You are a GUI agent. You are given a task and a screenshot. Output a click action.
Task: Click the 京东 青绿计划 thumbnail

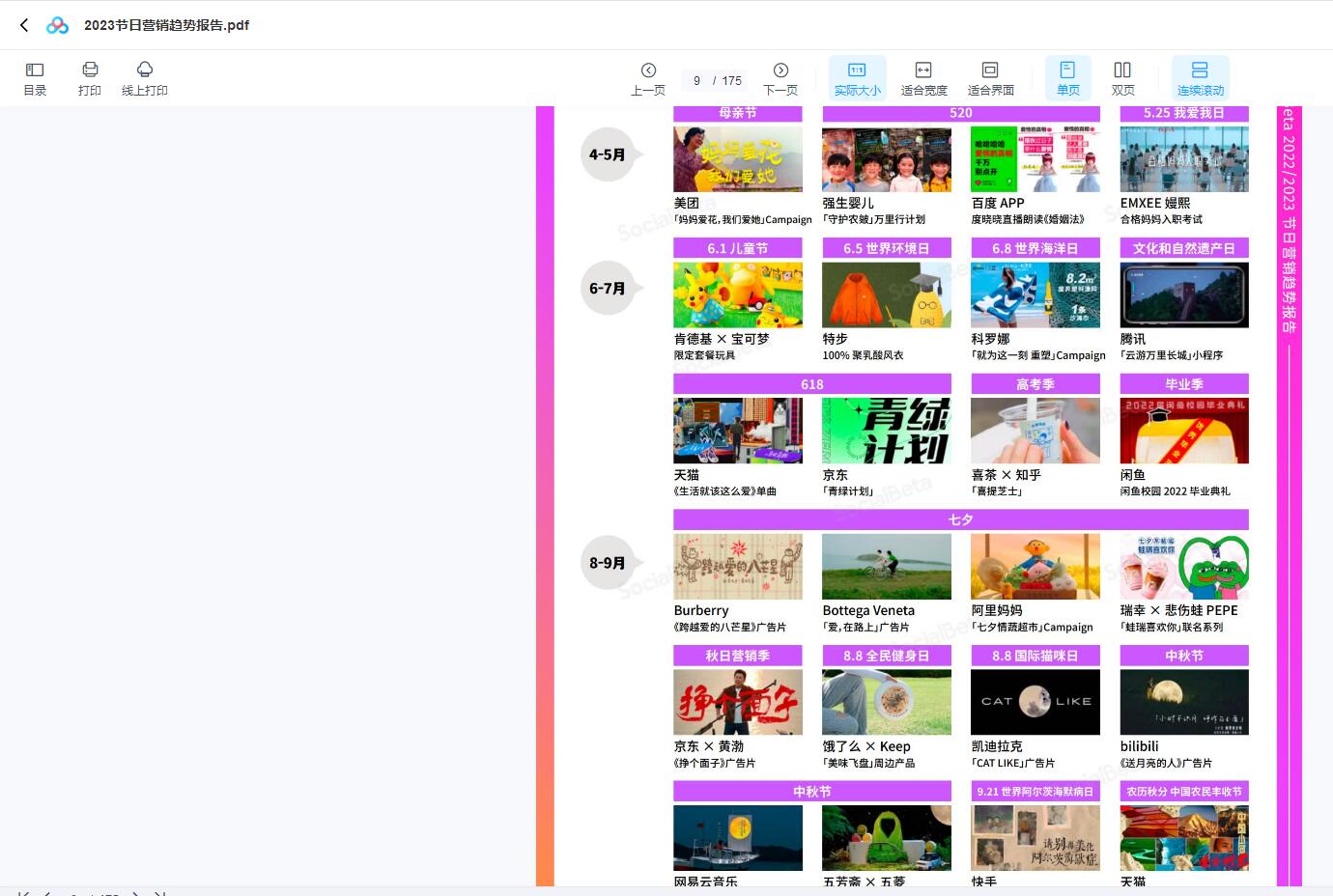(x=886, y=431)
